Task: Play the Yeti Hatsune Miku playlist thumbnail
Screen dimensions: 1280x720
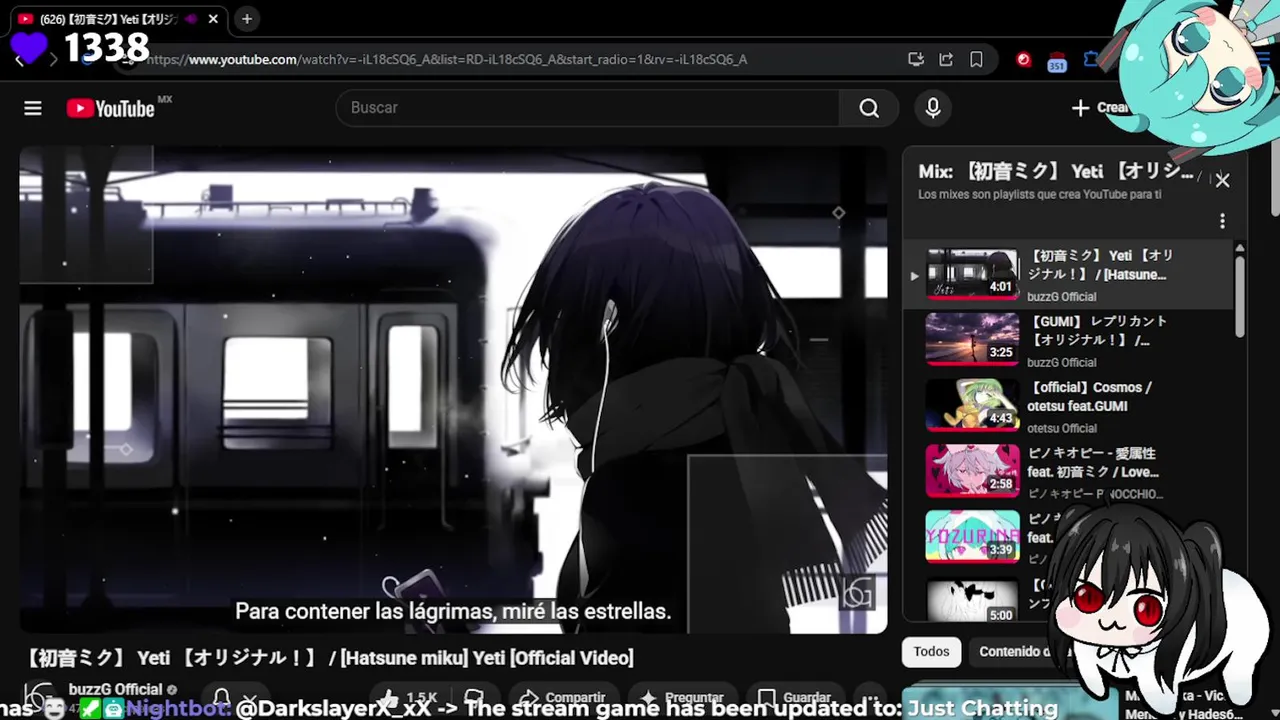Action: (972, 274)
